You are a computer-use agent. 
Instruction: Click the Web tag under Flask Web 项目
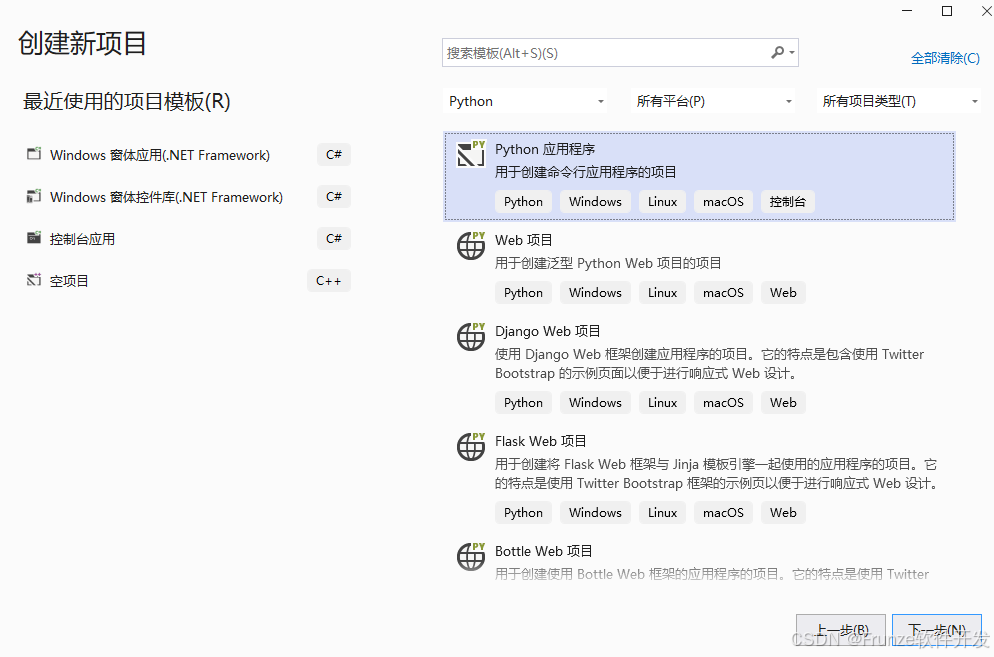click(x=783, y=512)
